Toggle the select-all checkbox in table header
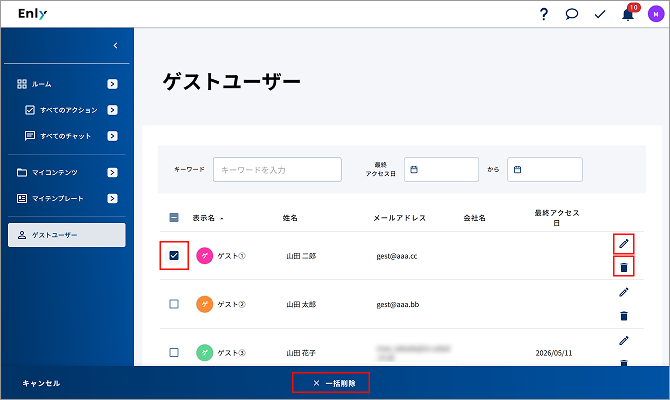Screen dimensions: 670x400 click(x=174, y=218)
